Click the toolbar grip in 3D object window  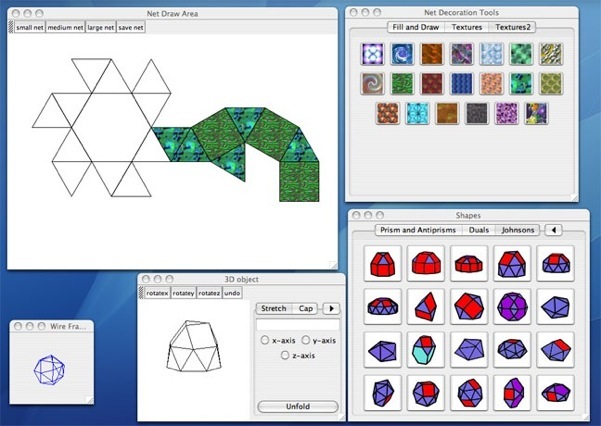[x=141, y=293]
